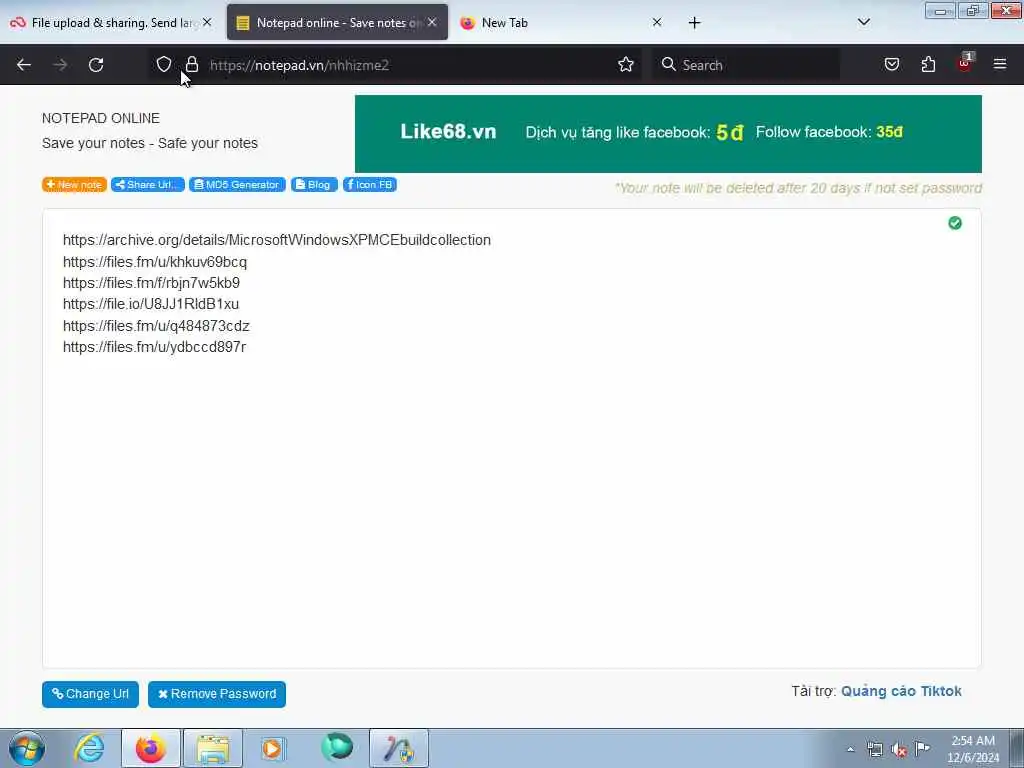Click the Like68.vn banner ad
1024x768 pixels.
tap(668, 134)
